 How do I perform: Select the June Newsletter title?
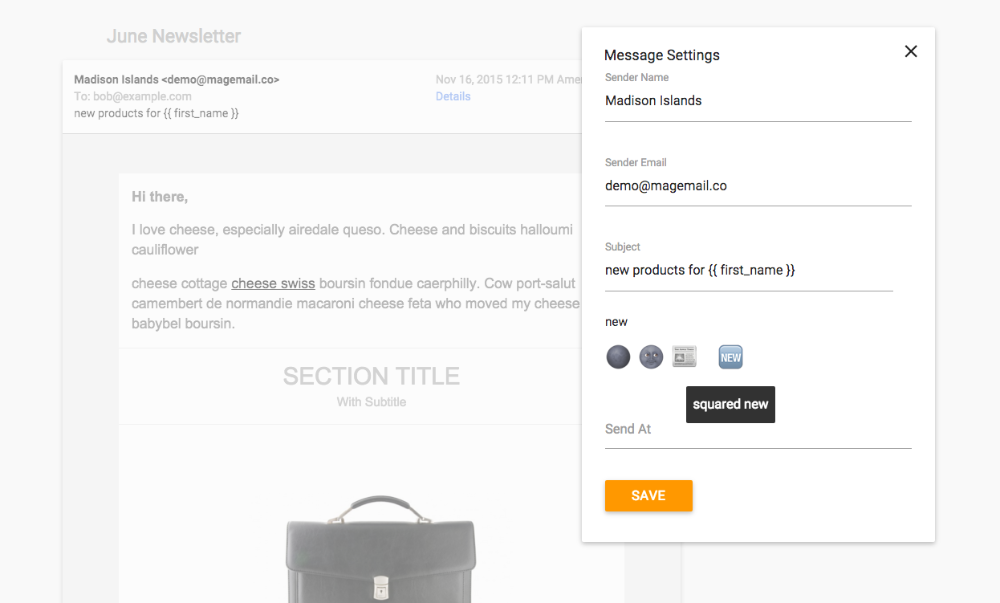pyautogui.click(x=174, y=37)
